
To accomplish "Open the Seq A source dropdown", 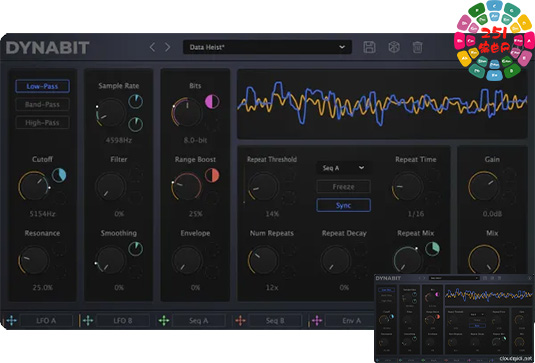I will (x=343, y=168).
